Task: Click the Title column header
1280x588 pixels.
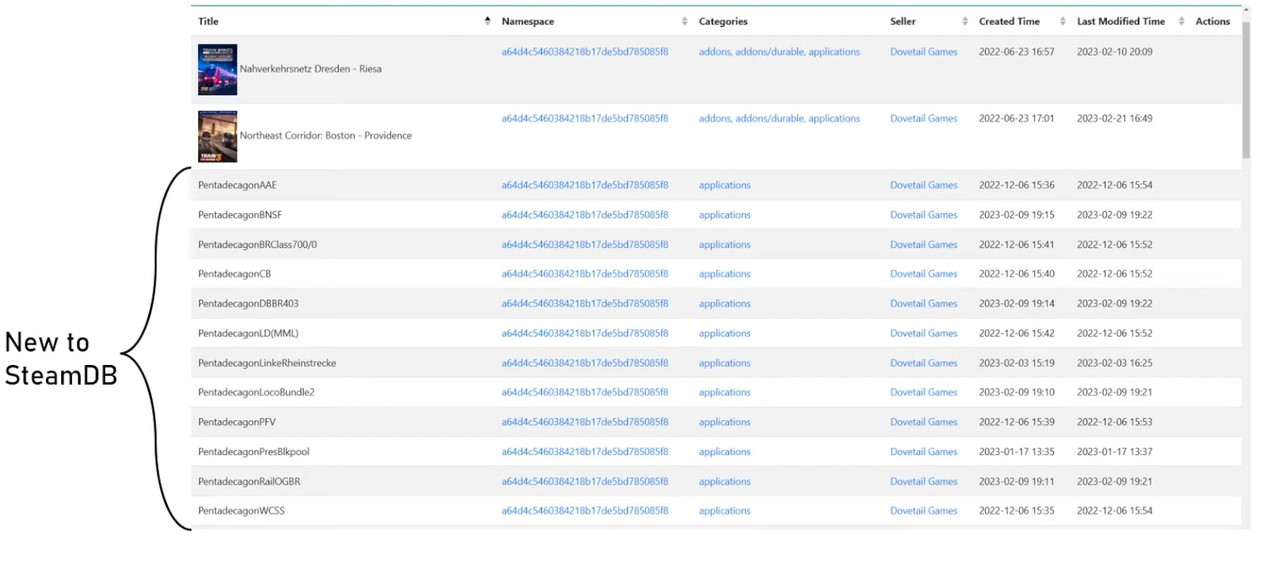Action: [x=208, y=21]
